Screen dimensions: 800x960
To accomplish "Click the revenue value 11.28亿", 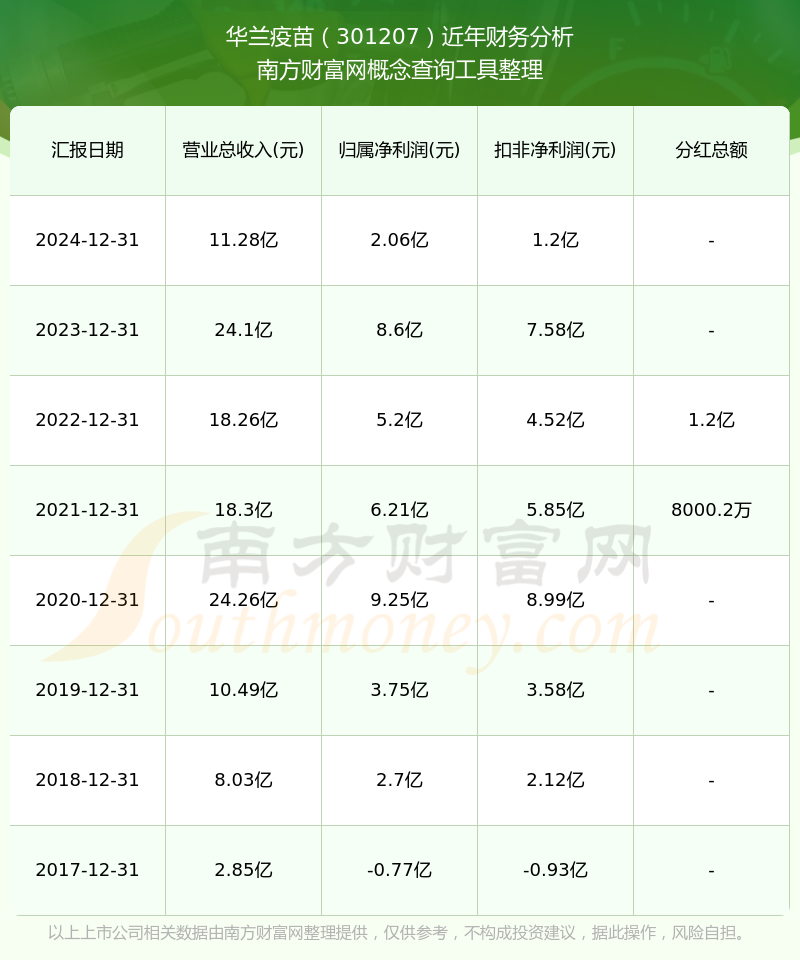I will 244,240.
